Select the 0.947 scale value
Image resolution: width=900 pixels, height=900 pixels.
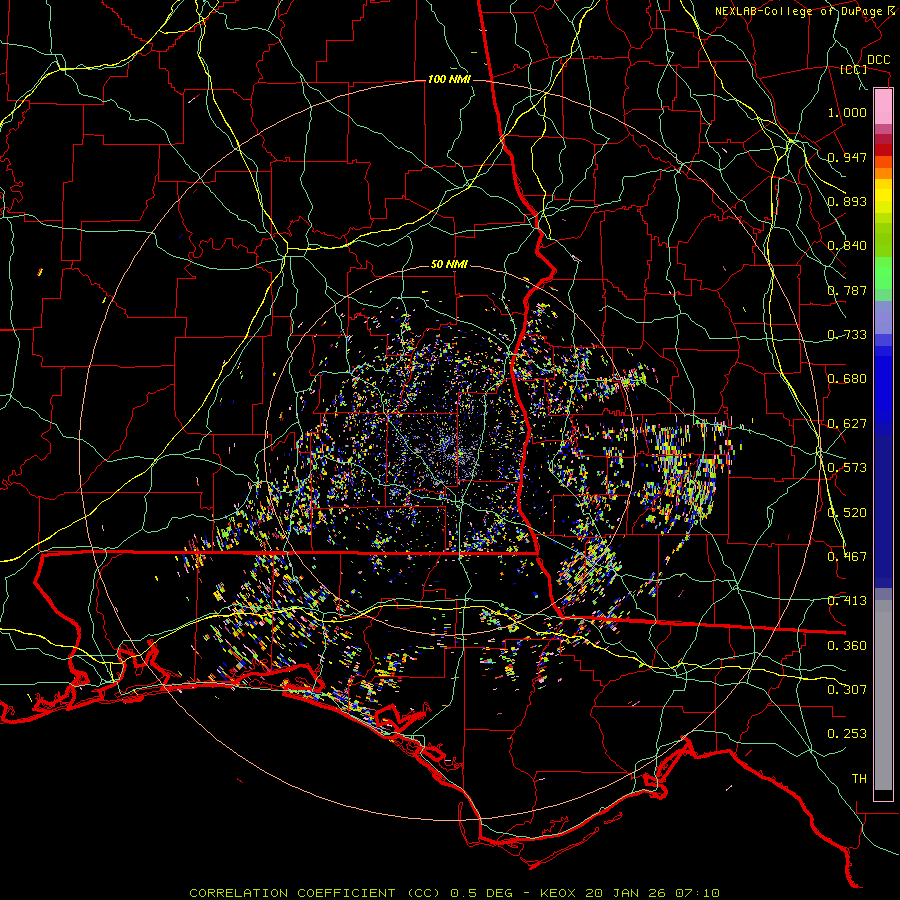847,157
